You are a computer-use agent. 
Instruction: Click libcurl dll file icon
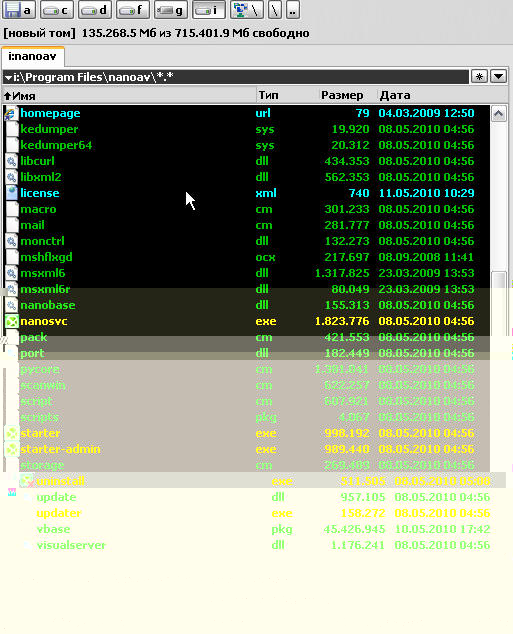(11, 161)
